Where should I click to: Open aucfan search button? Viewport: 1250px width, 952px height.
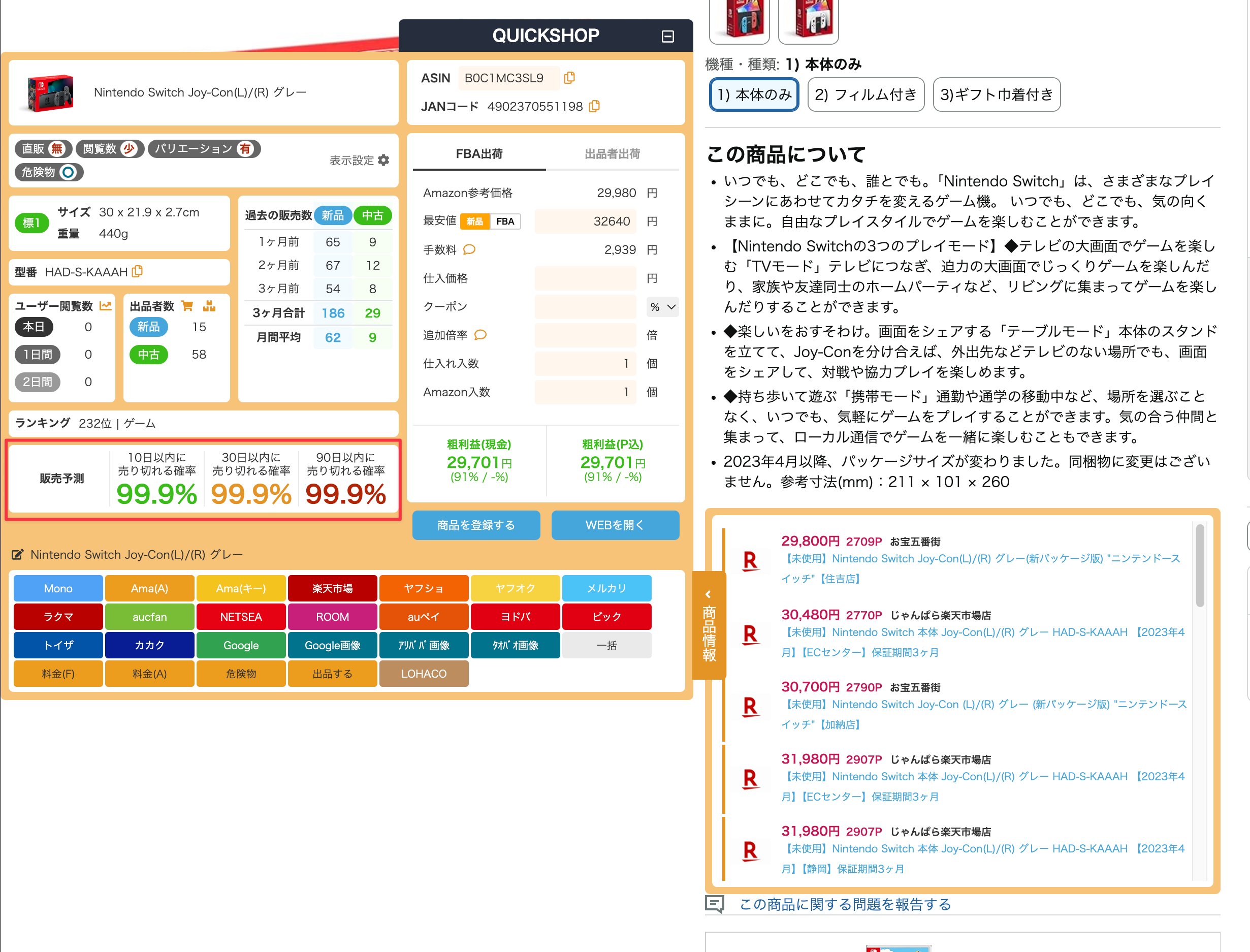click(150, 617)
